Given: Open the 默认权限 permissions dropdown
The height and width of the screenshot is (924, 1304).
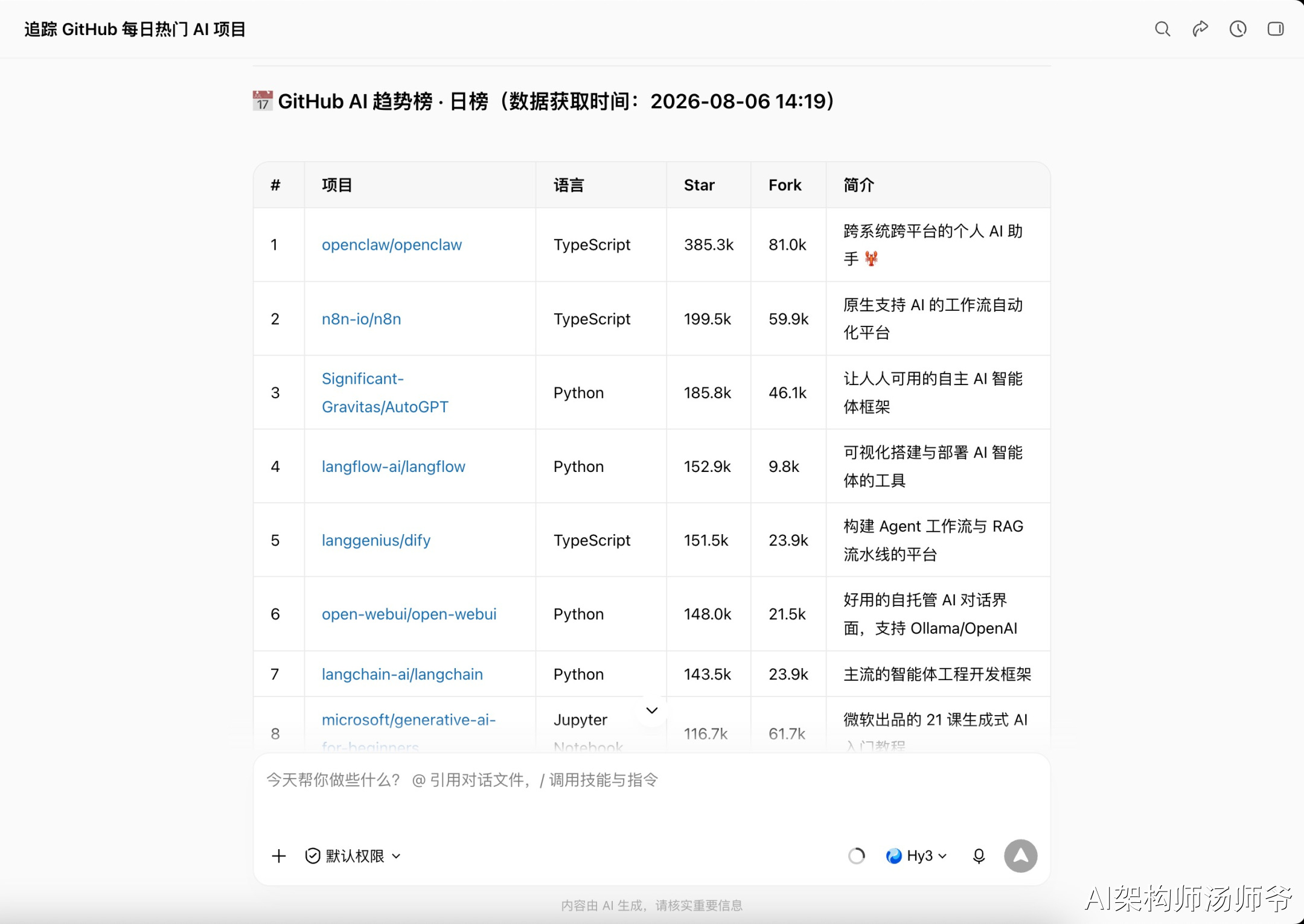Looking at the screenshot, I should tap(353, 856).
